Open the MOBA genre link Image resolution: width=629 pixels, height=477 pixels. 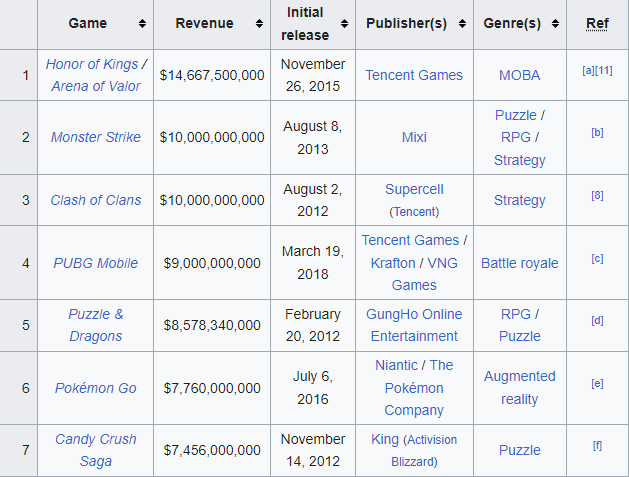[519, 75]
